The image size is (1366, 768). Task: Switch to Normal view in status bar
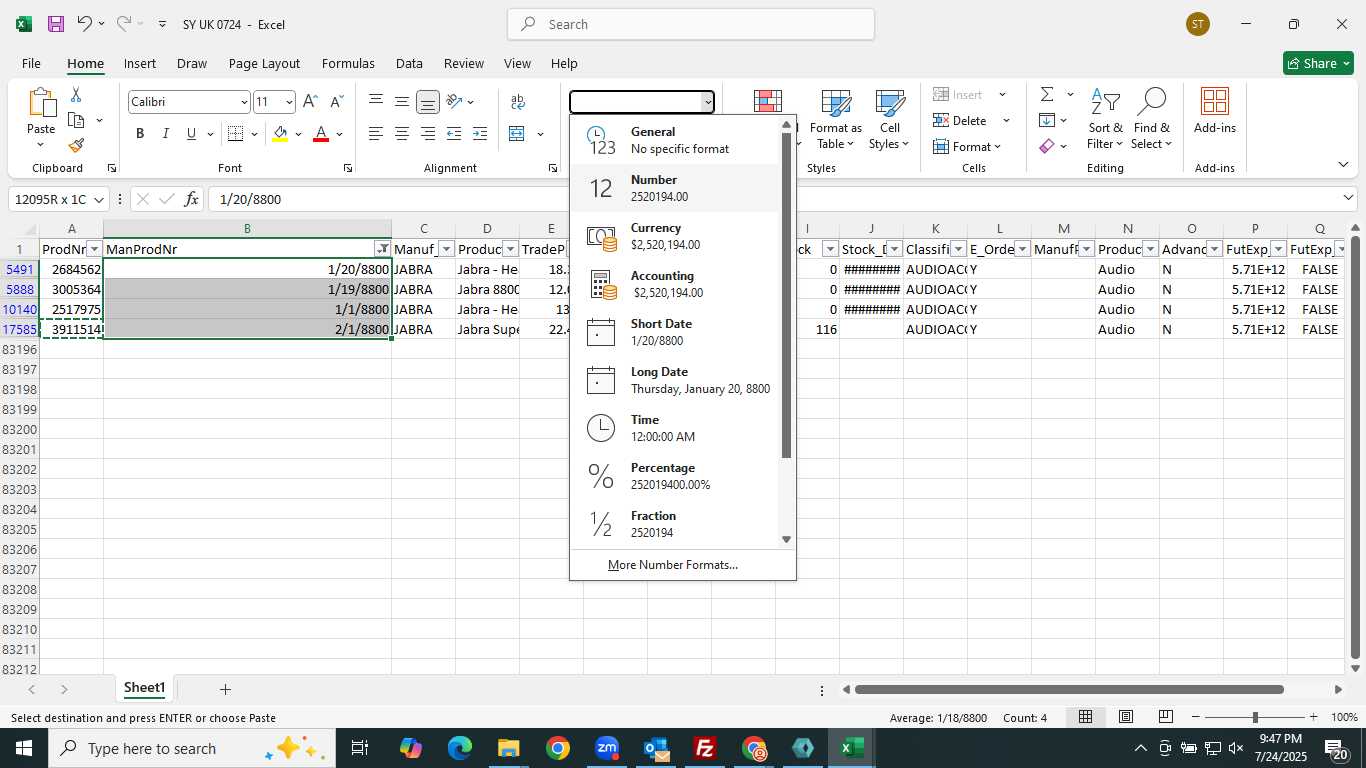point(1085,717)
